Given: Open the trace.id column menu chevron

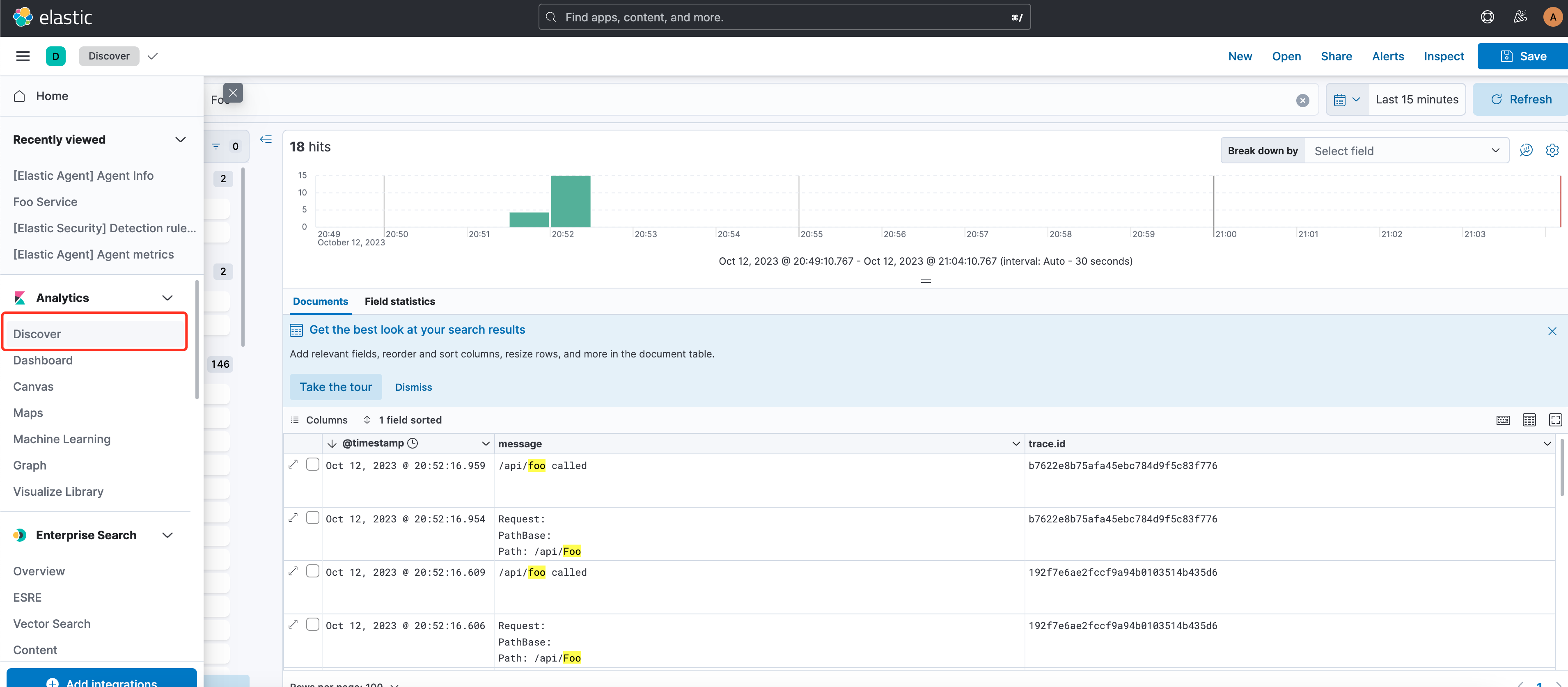Looking at the screenshot, I should [x=1547, y=444].
